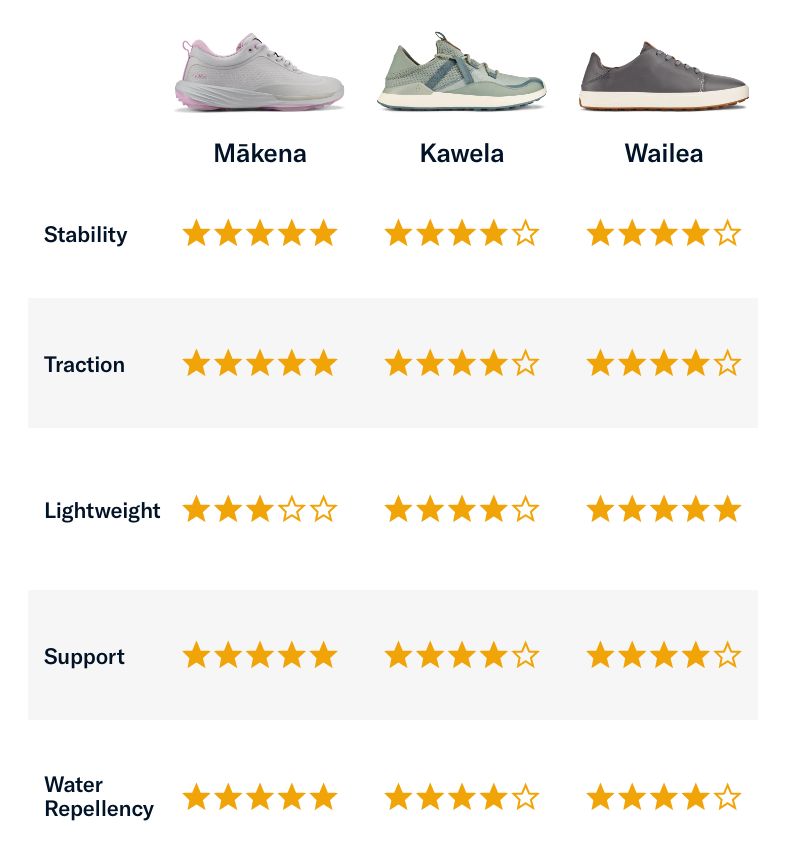The height and width of the screenshot is (862, 786).
Task: Click the Stability row label
Action: tap(86, 235)
